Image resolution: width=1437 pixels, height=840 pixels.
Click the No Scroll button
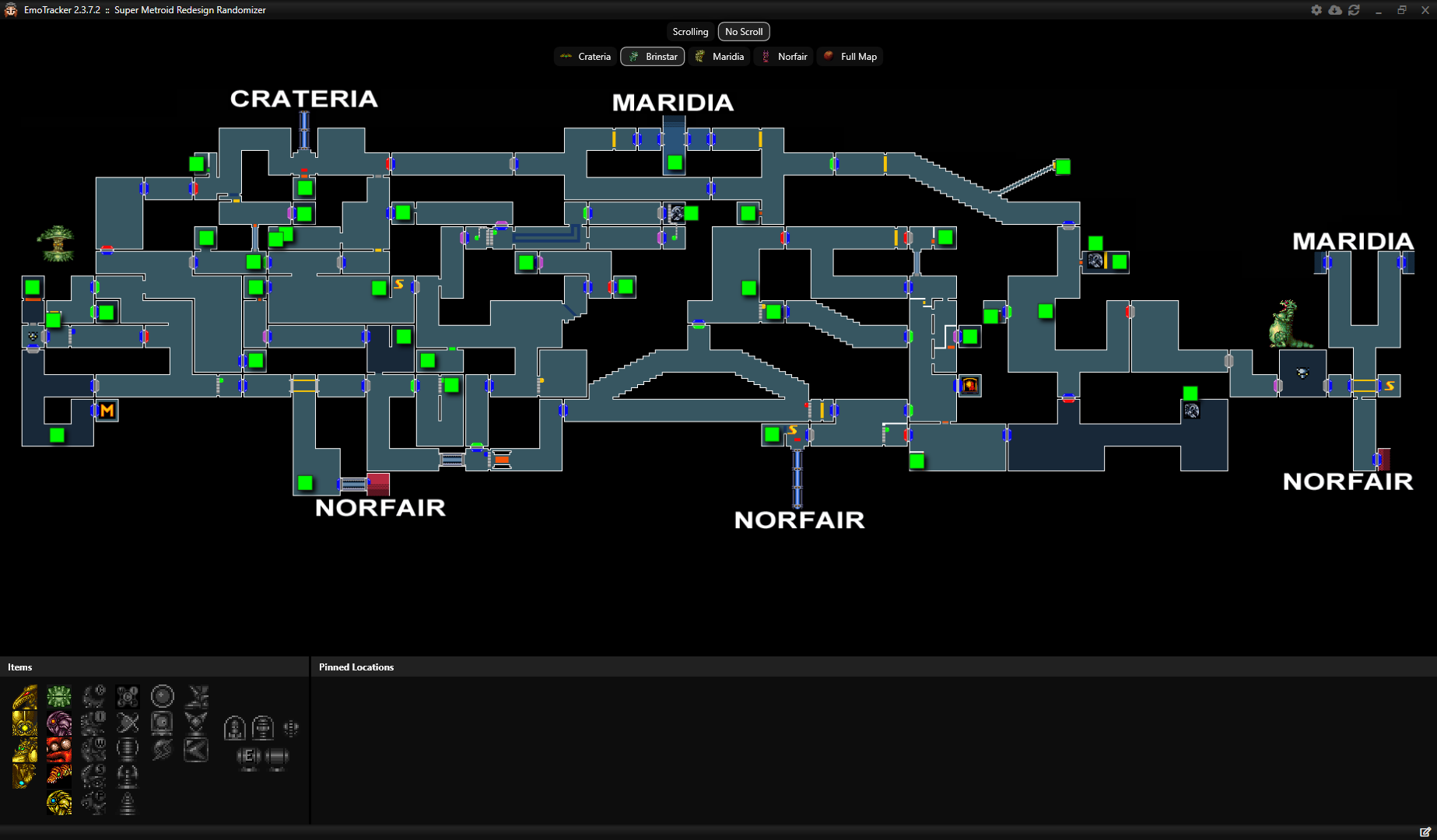(743, 31)
